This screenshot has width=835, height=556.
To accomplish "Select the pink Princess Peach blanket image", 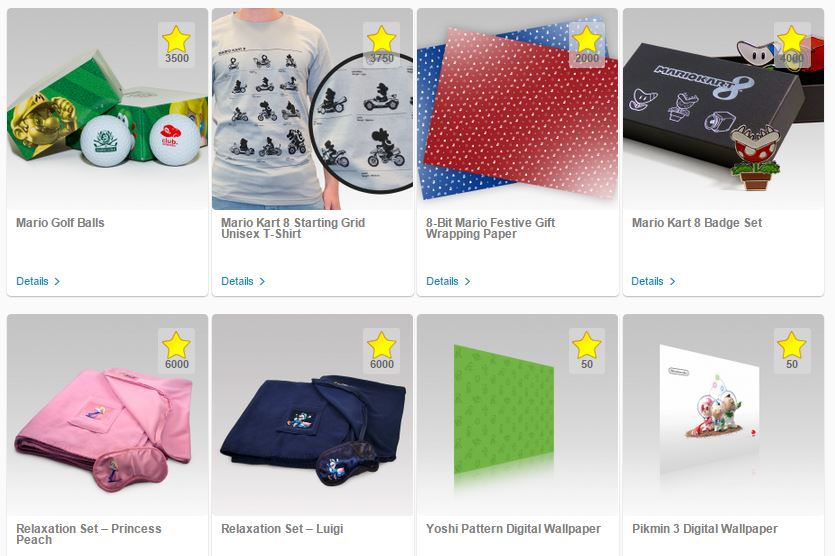I will tap(107, 415).
